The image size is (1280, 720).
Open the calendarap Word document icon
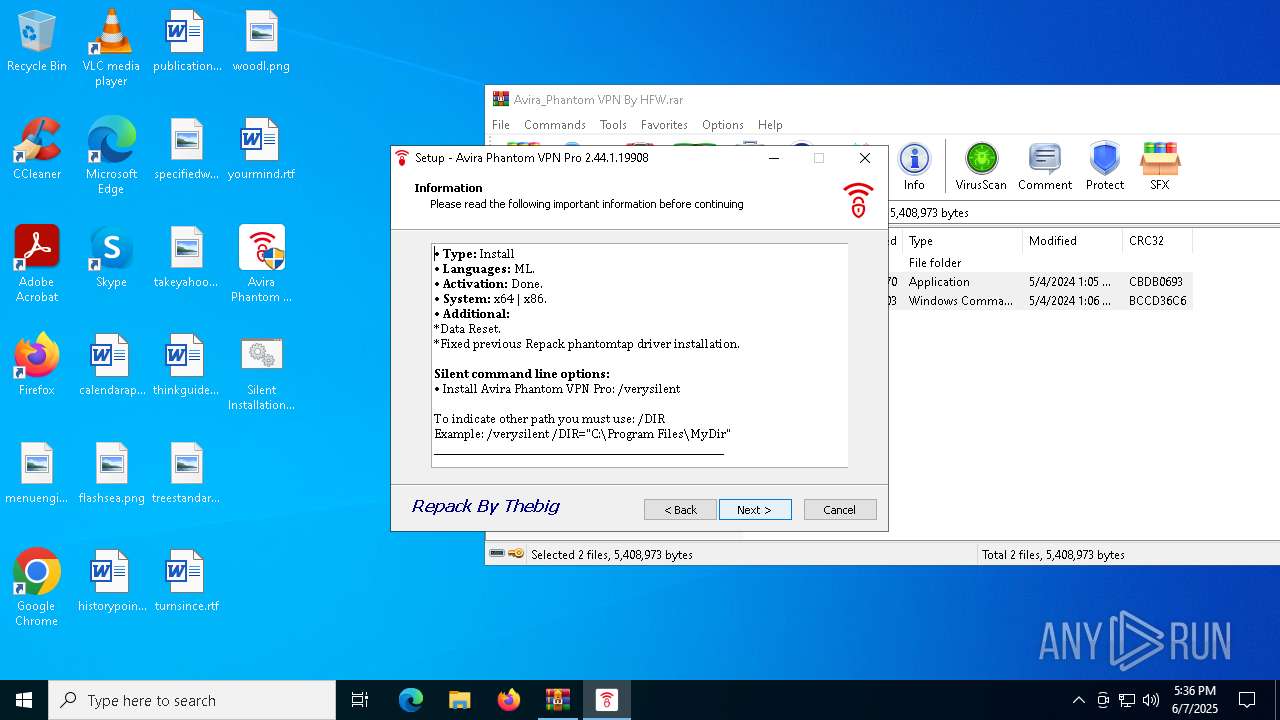click(111, 365)
